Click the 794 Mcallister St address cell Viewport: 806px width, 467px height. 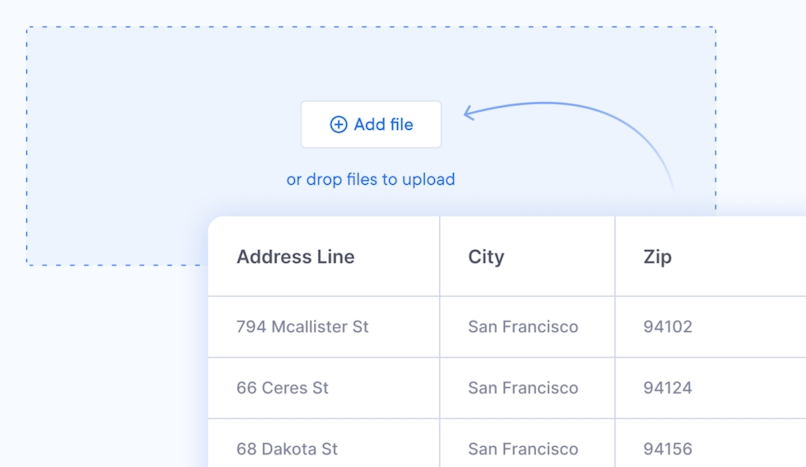pyautogui.click(x=302, y=327)
